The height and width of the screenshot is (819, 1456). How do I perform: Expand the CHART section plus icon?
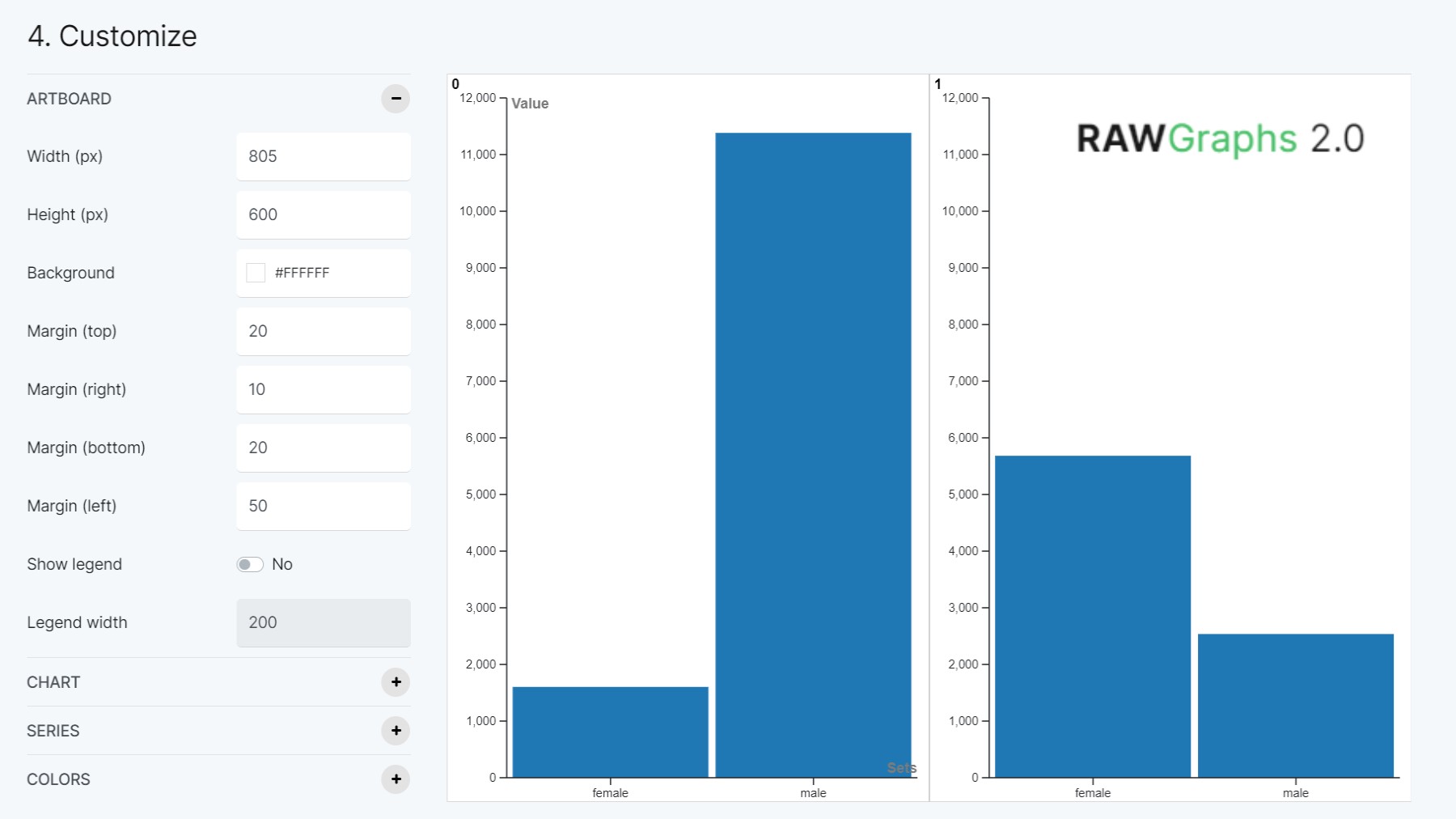coord(396,682)
